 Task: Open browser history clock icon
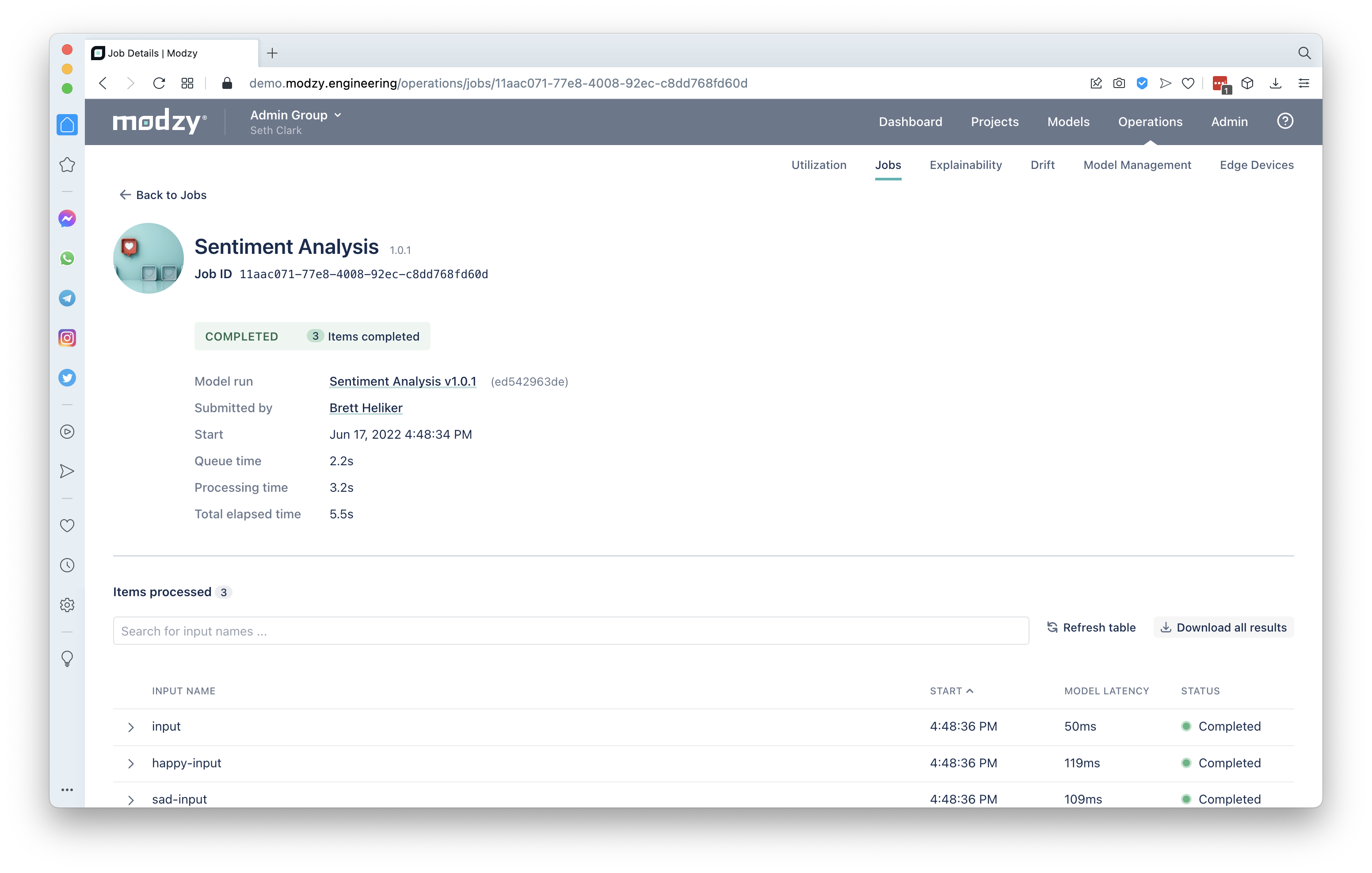(67, 565)
